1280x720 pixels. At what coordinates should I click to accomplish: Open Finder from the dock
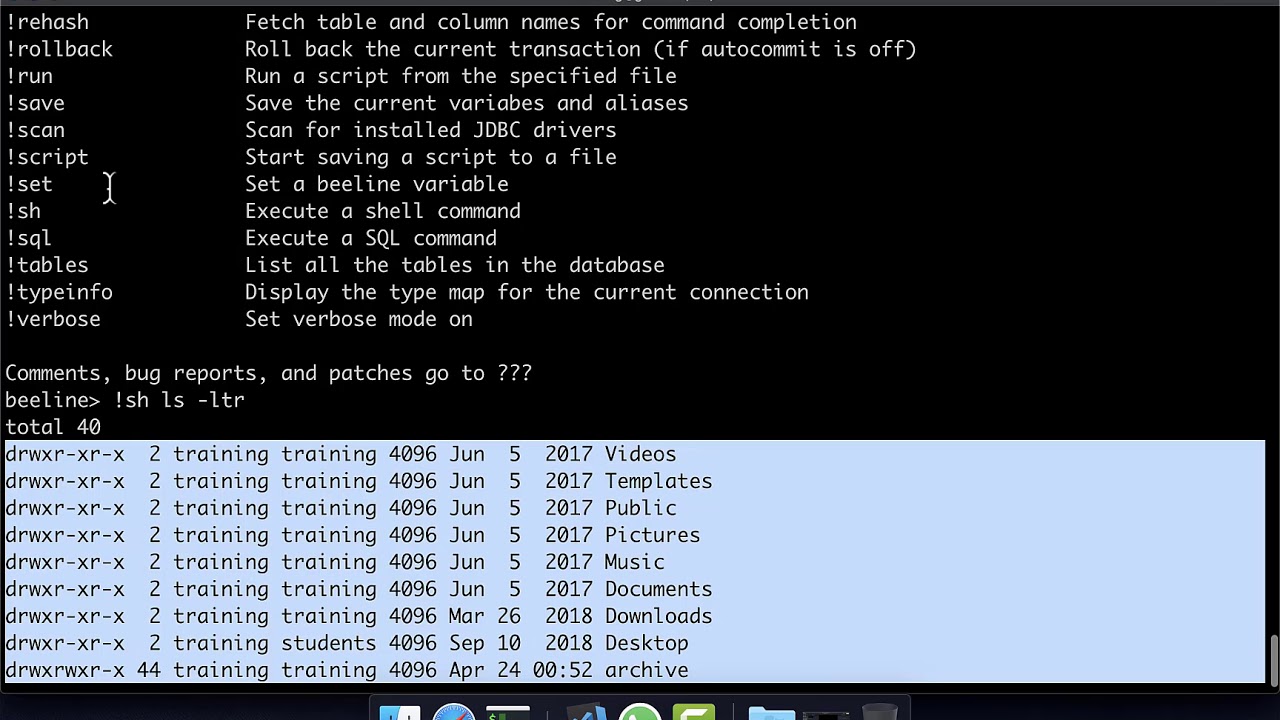point(400,713)
